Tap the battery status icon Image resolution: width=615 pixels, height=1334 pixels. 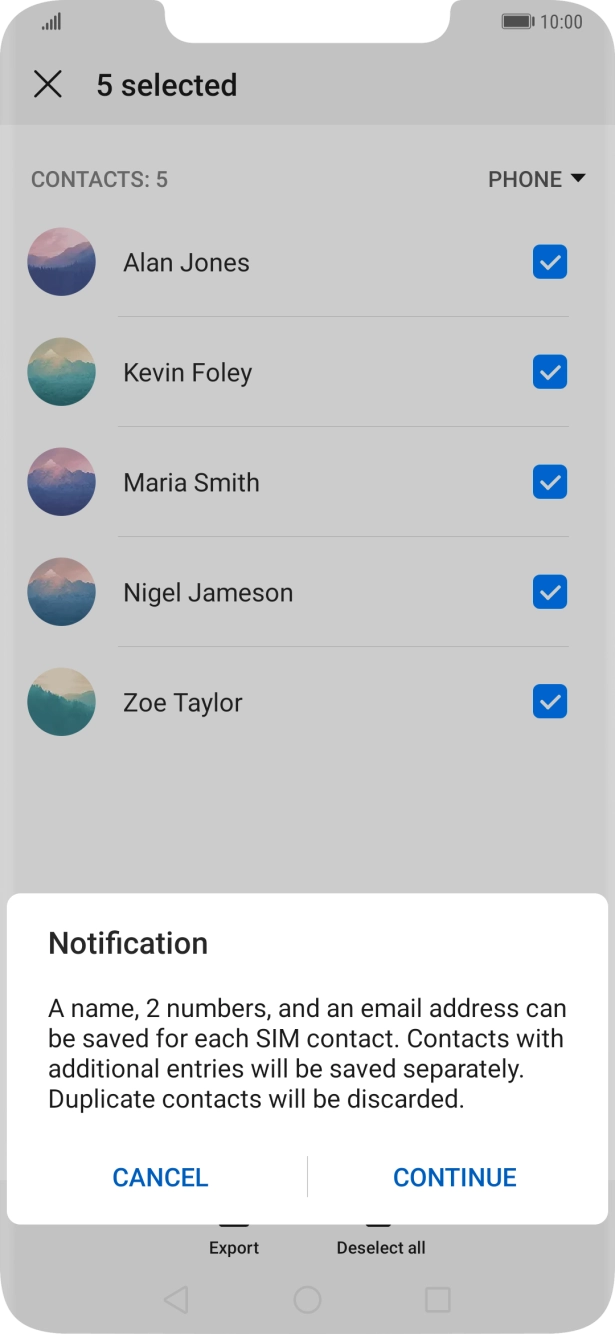[517, 21]
